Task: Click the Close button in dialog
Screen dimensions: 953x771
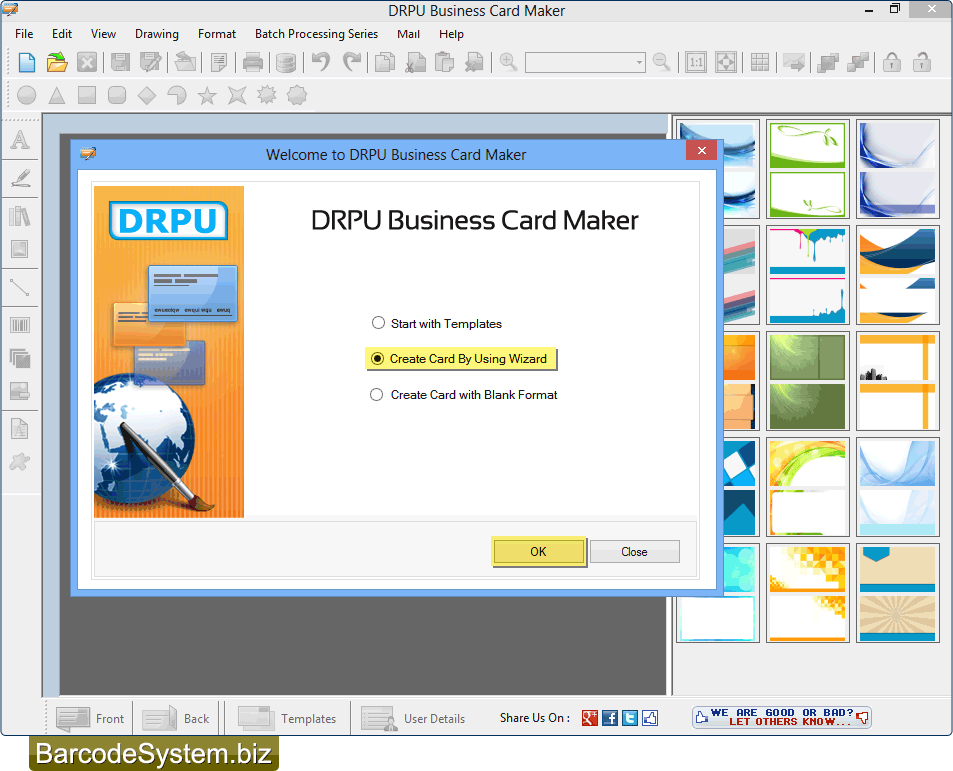Action: click(635, 552)
